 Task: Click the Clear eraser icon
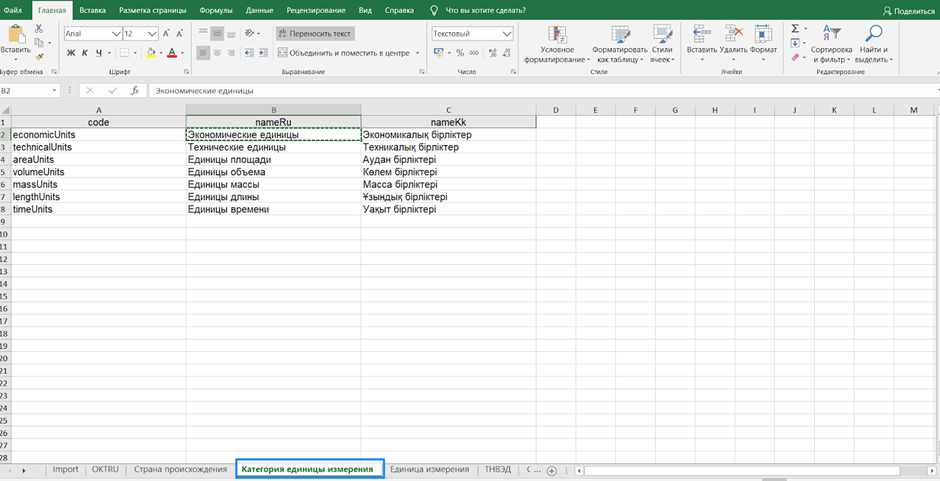point(795,57)
